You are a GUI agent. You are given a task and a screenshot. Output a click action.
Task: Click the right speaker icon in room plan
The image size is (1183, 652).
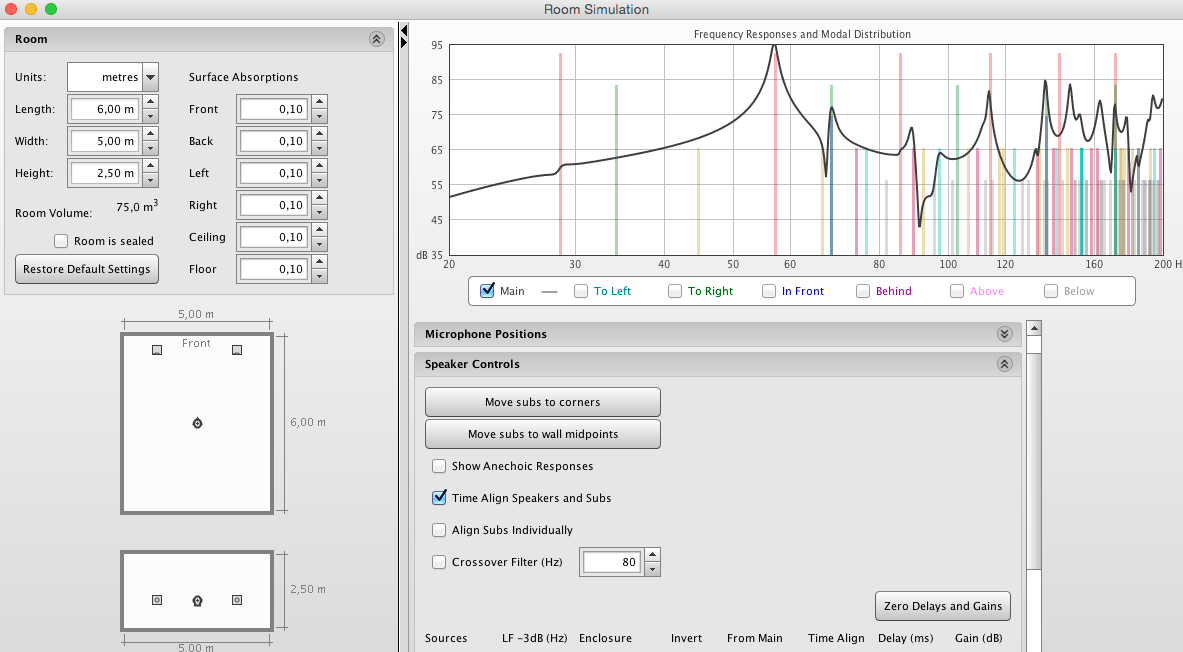click(x=237, y=350)
